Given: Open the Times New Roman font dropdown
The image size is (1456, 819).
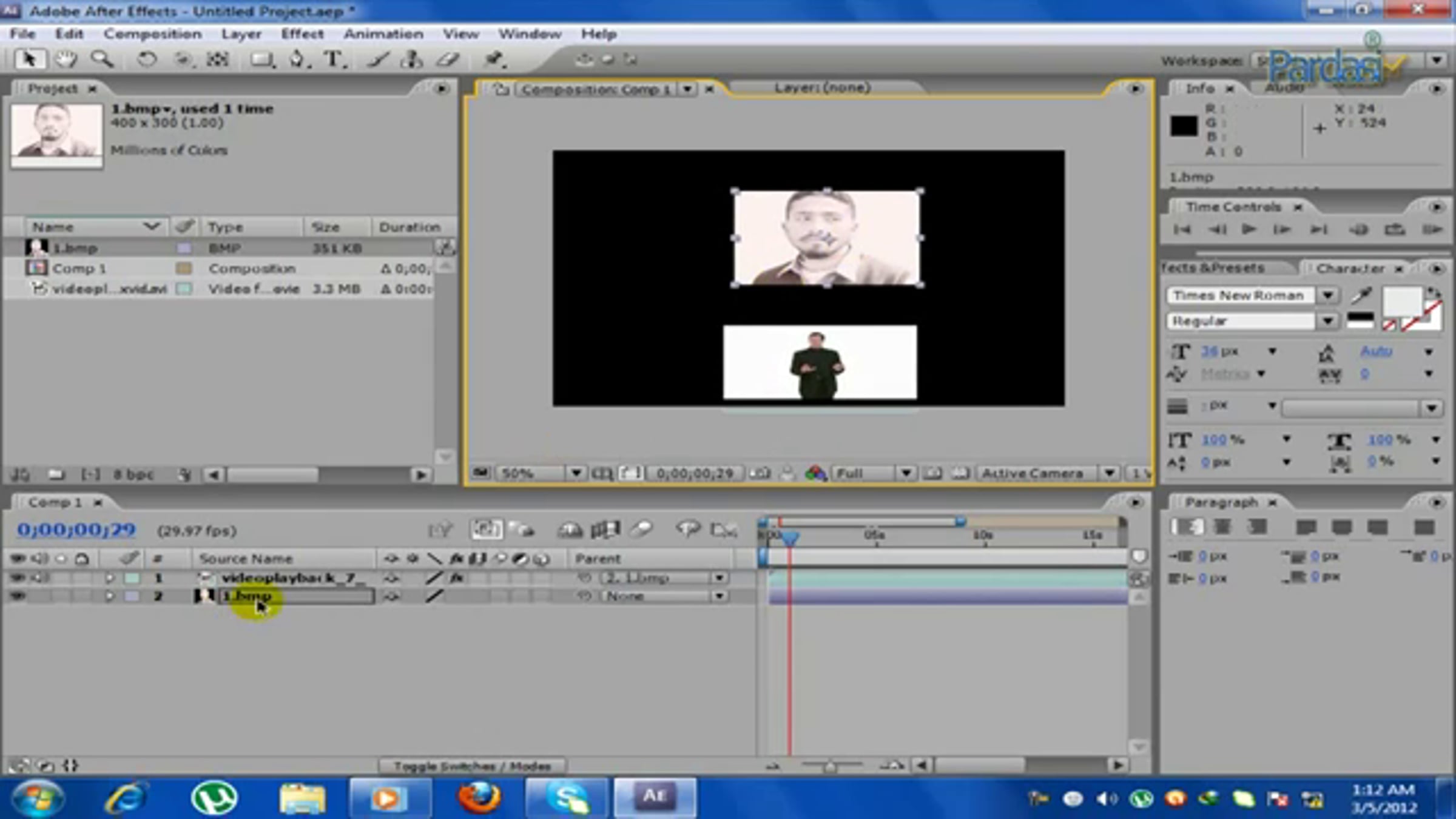Looking at the screenshot, I should [x=1327, y=295].
